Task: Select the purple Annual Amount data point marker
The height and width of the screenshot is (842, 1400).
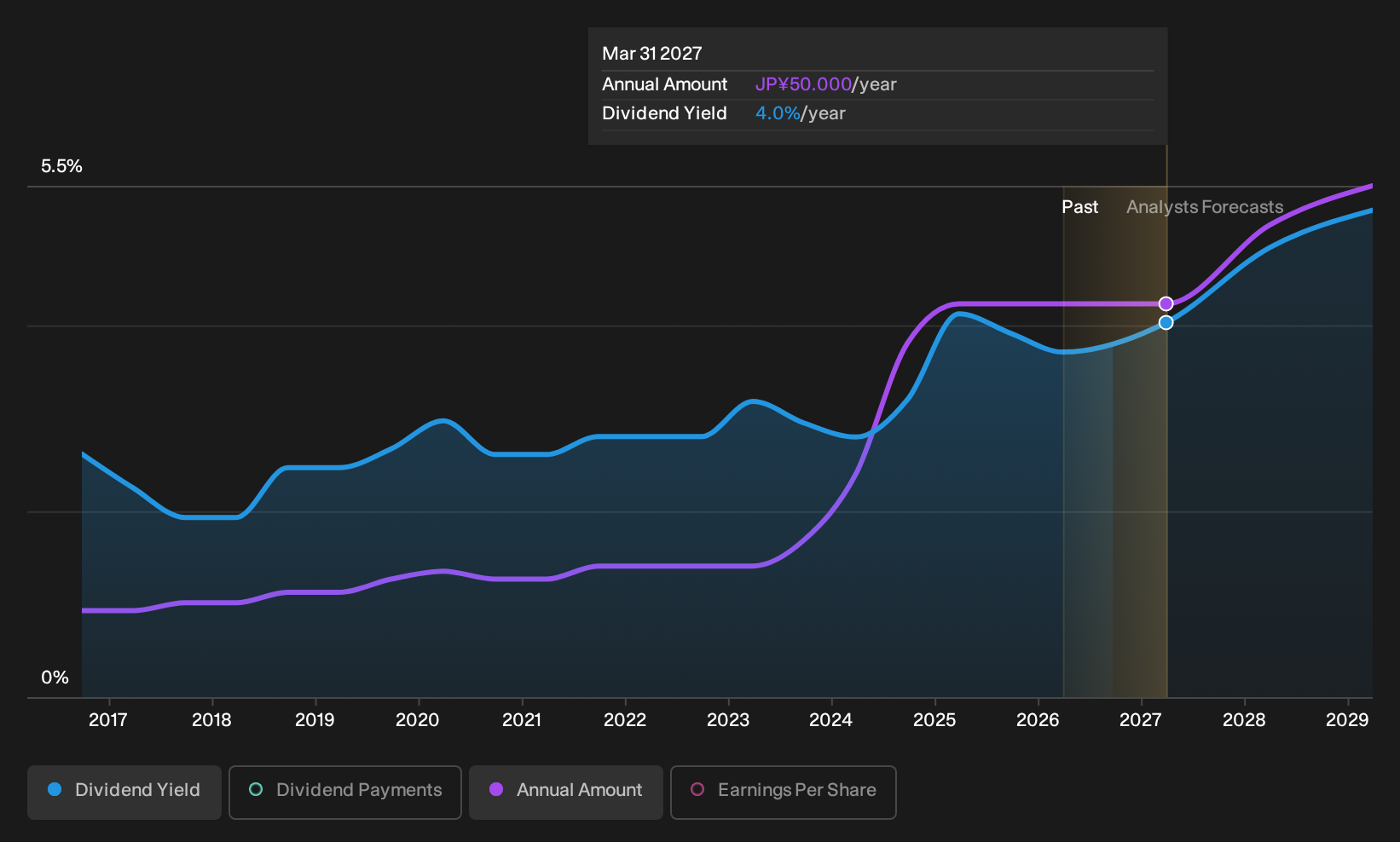Action: pos(1166,303)
